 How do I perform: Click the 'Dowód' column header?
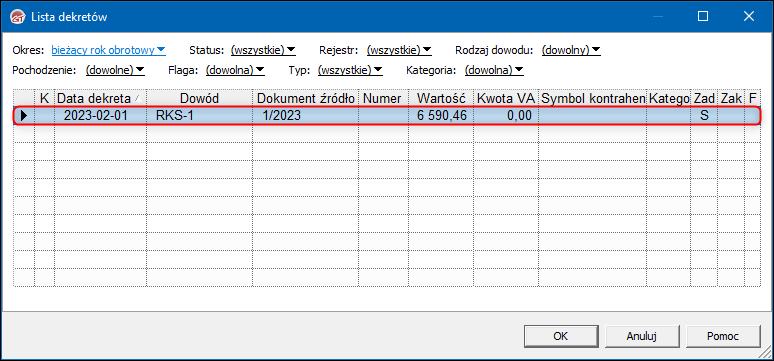[199, 98]
